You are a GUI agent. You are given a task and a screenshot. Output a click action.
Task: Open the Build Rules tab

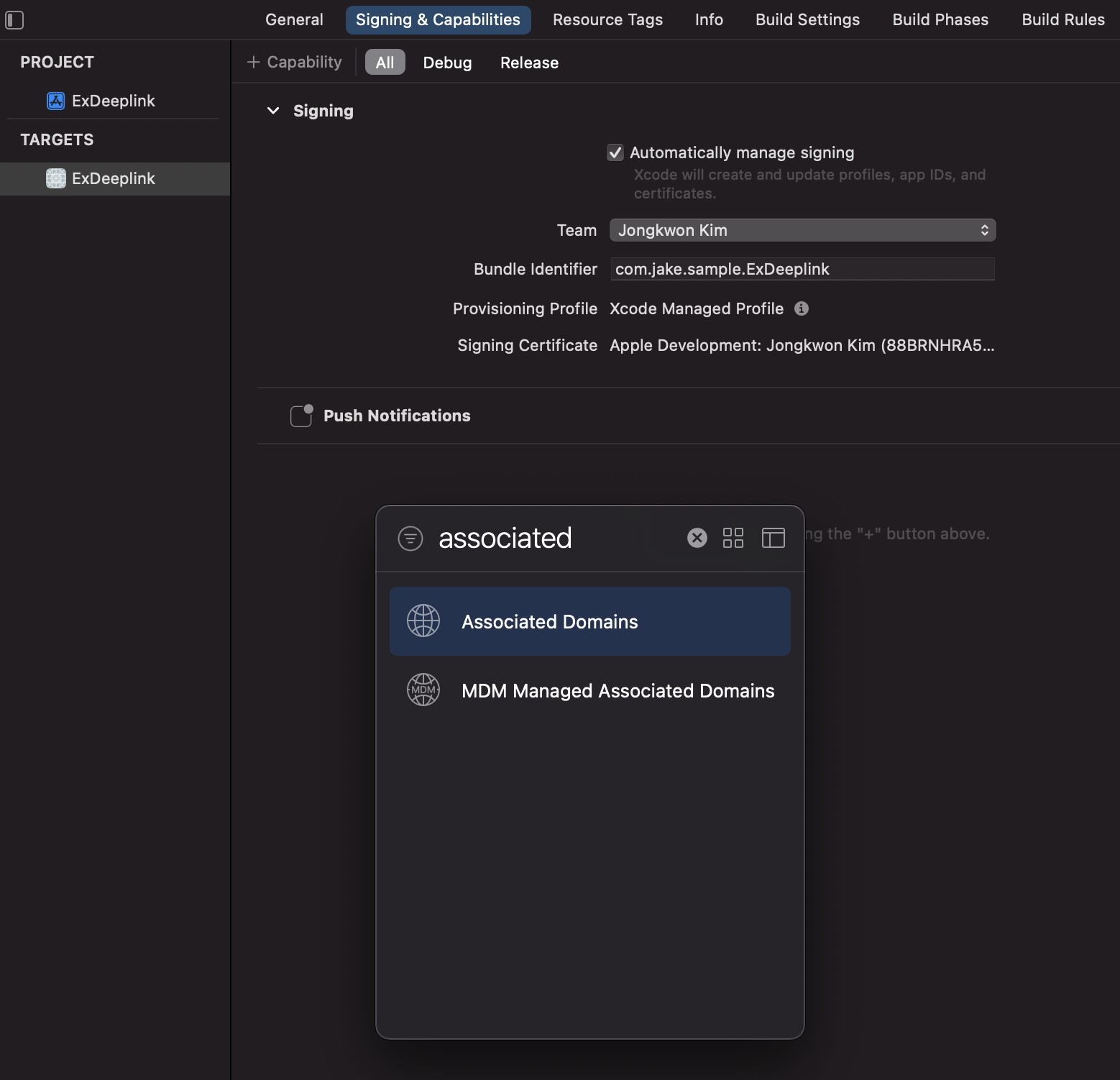[1063, 20]
